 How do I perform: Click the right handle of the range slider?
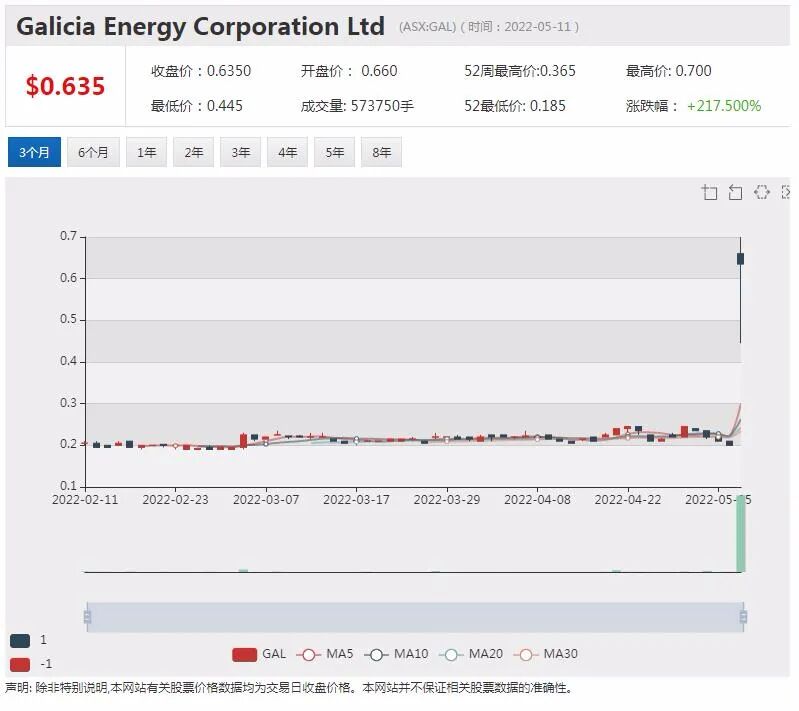(743, 617)
